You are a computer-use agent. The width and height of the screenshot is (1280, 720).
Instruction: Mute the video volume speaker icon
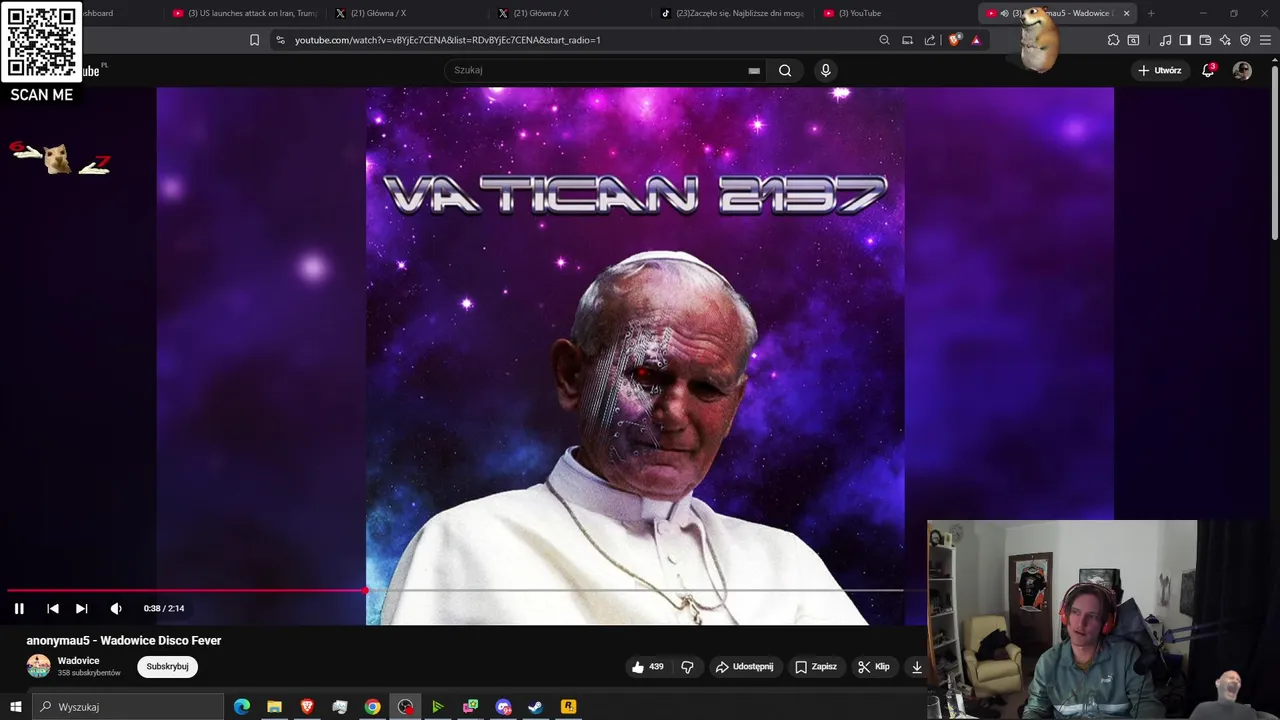tap(116, 608)
